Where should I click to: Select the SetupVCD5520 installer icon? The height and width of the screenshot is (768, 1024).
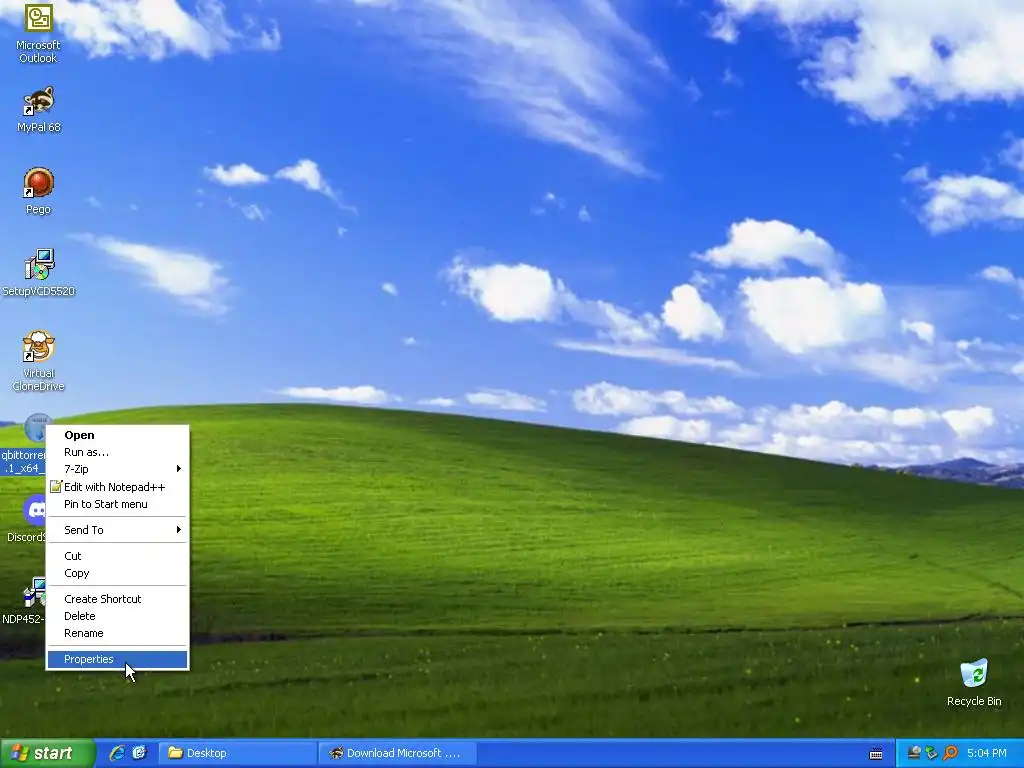pyautogui.click(x=39, y=272)
